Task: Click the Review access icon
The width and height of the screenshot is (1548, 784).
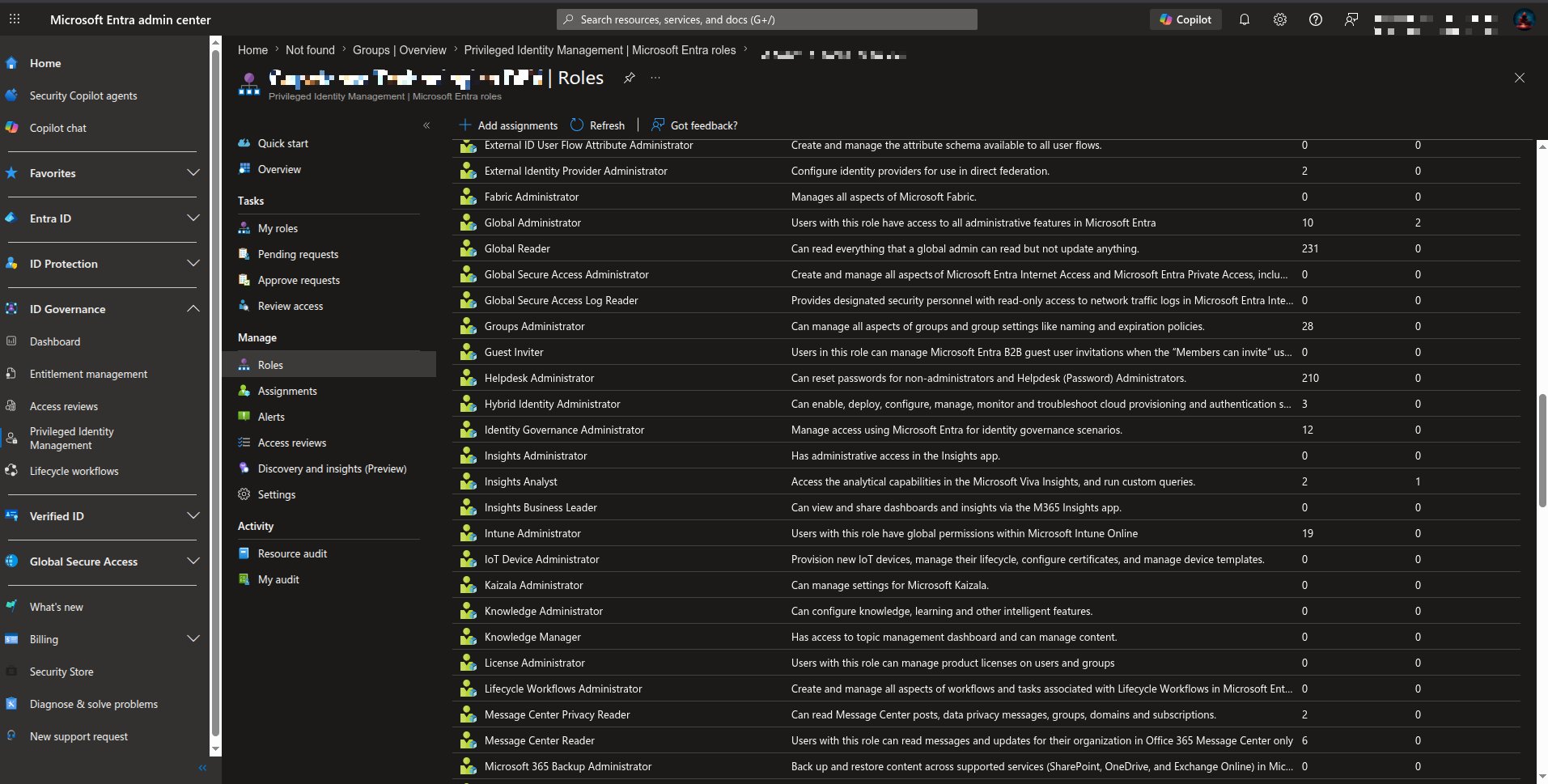Action: pos(244,306)
